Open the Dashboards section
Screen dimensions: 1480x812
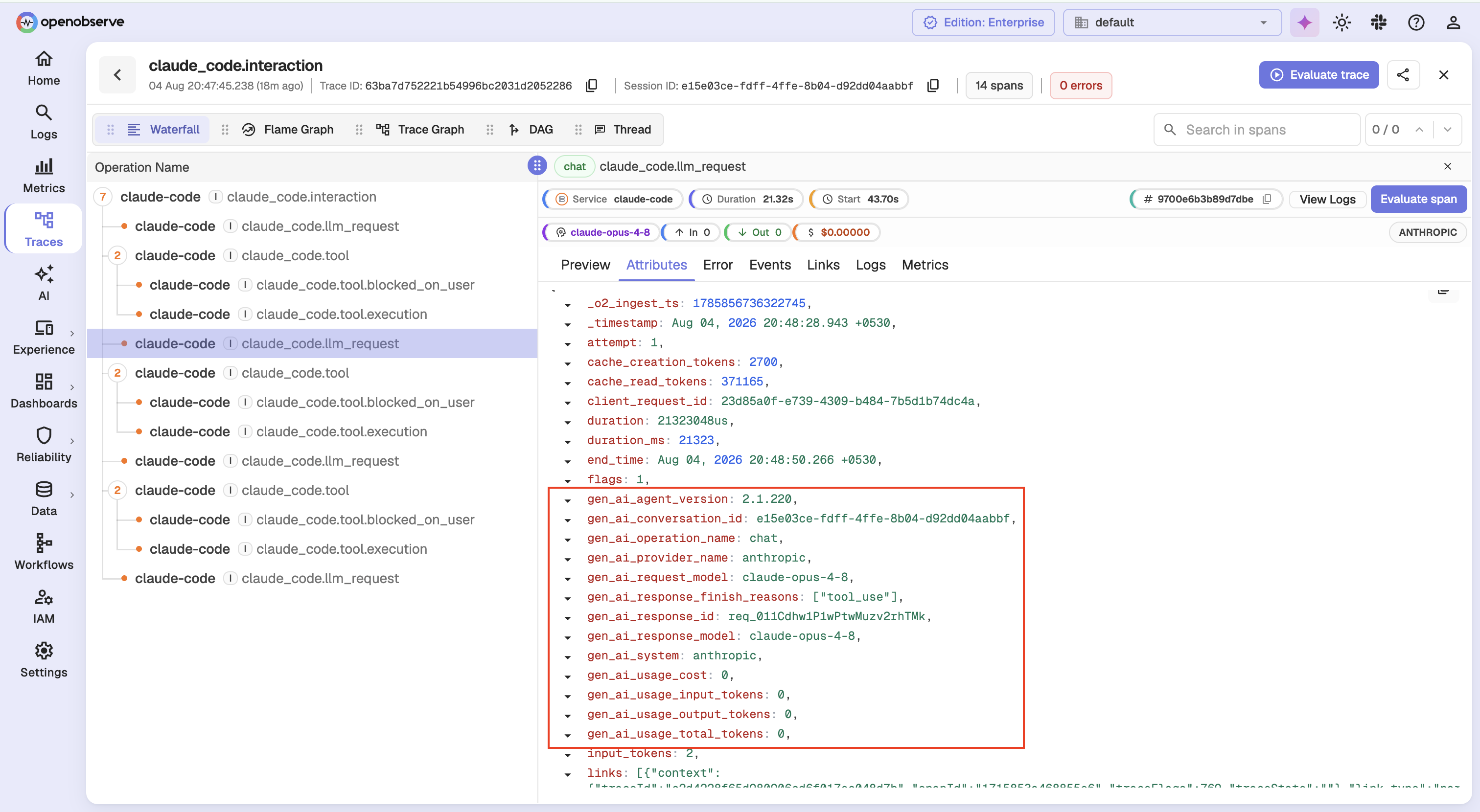click(44, 392)
